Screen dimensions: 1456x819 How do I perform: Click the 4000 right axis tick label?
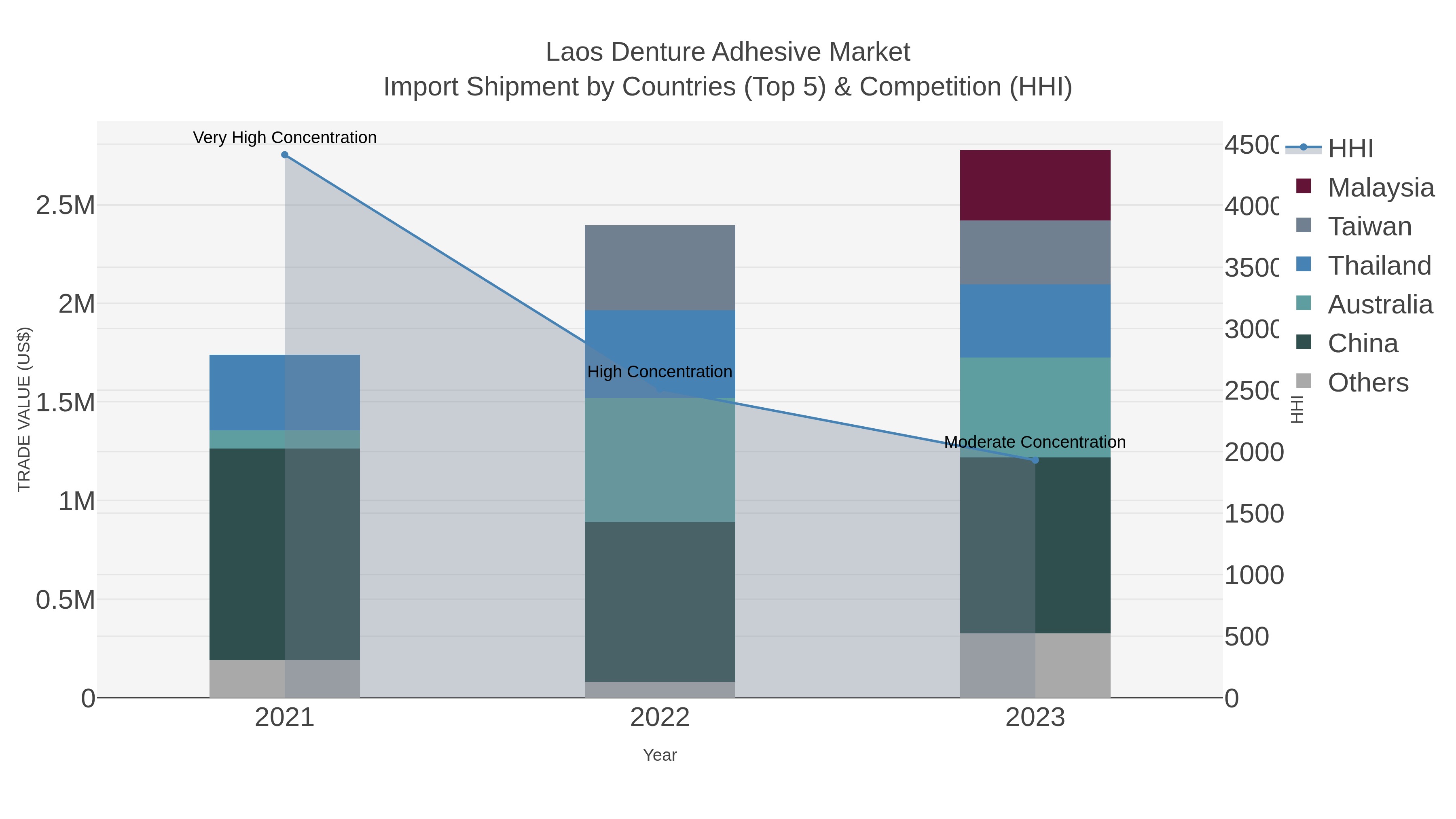[1251, 206]
